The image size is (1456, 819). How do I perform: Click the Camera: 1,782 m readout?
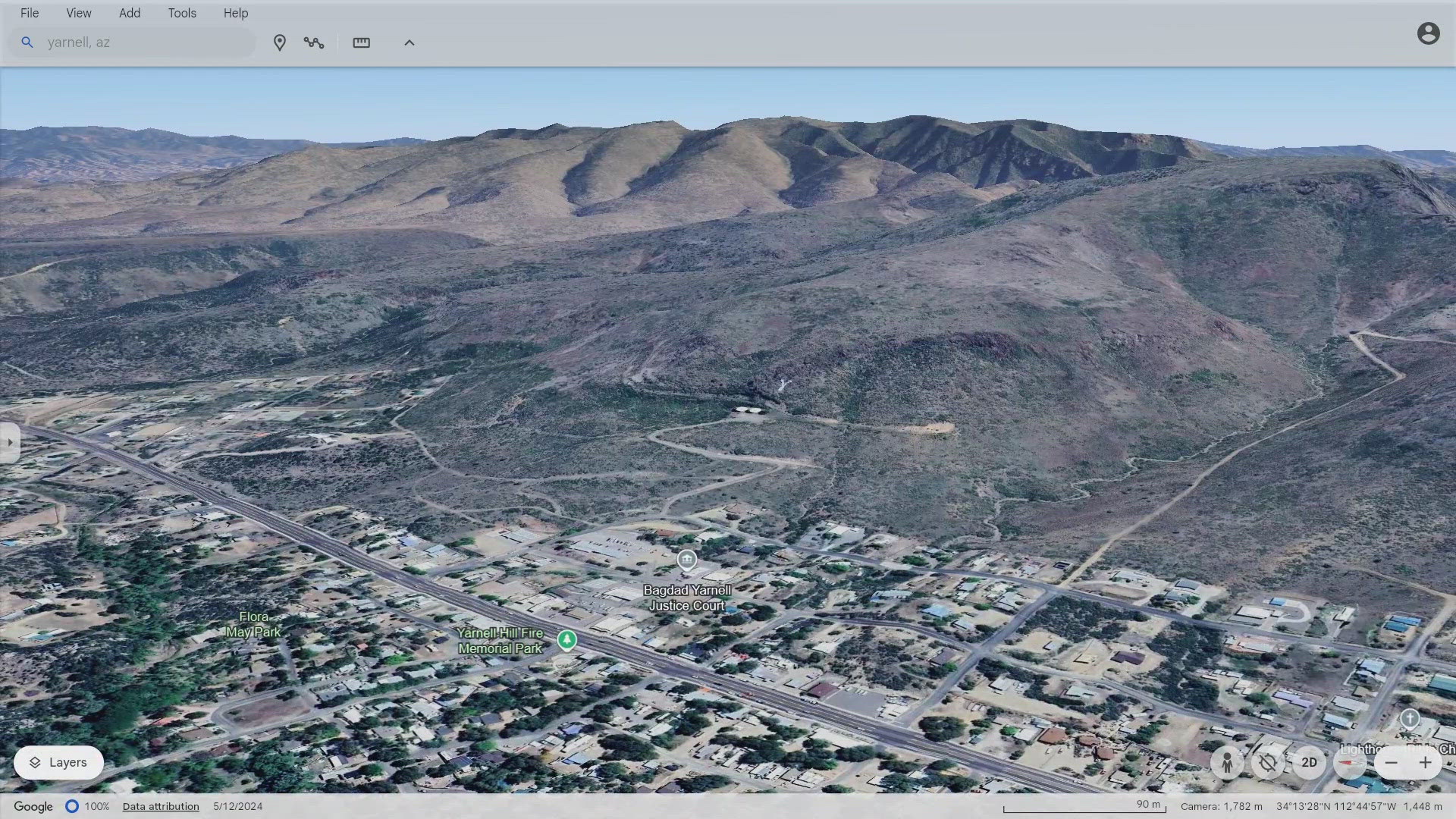pyautogui.click(x=1221, y=806)
